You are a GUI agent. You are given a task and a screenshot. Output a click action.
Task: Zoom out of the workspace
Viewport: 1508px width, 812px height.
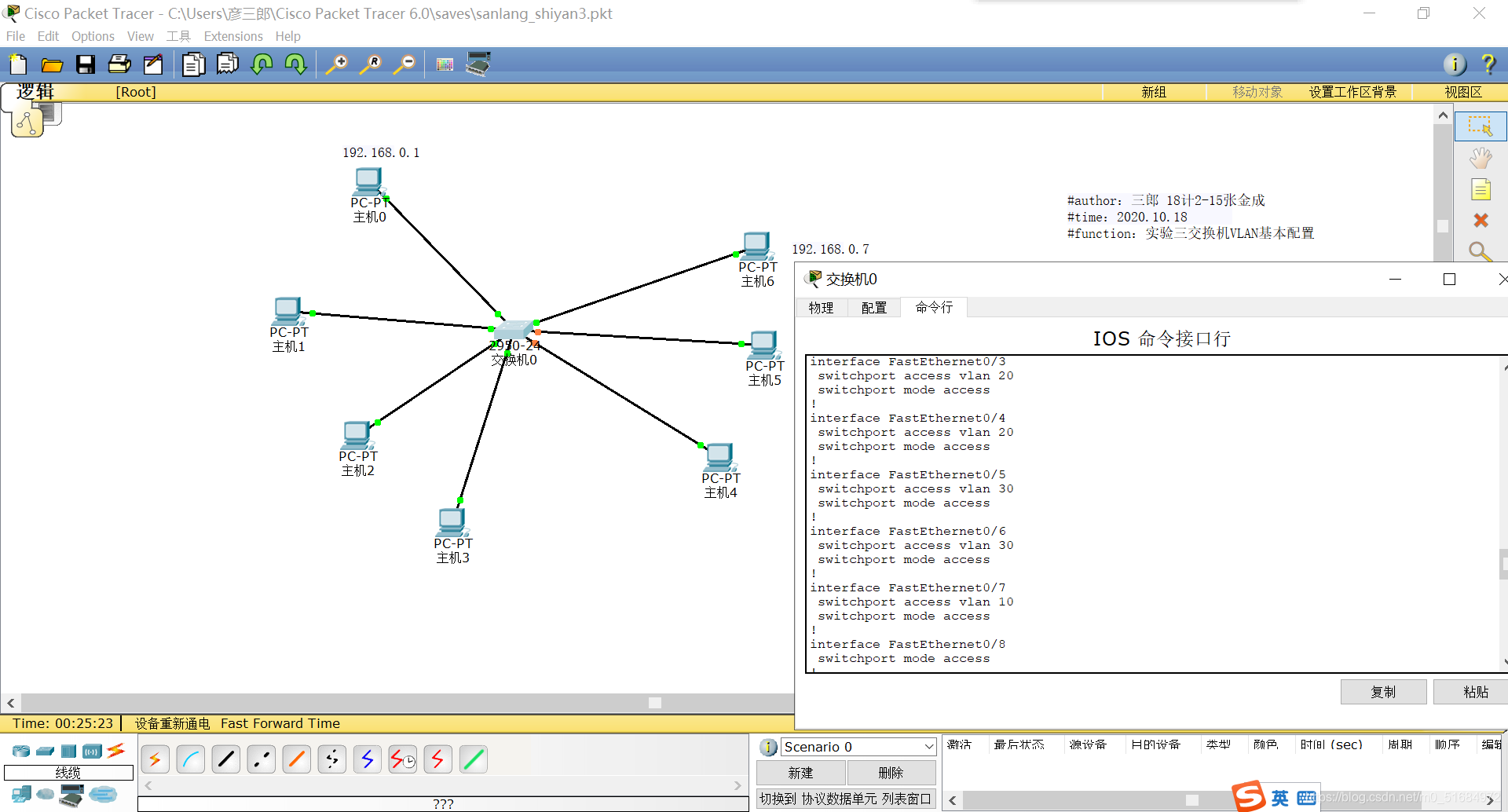coord(404,64)
